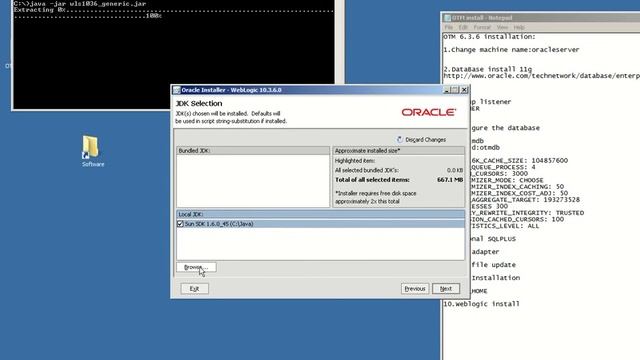640x360 pixels.
Task: Click the '10.weblogic install' line in Notepad
Action: (481, 304)
